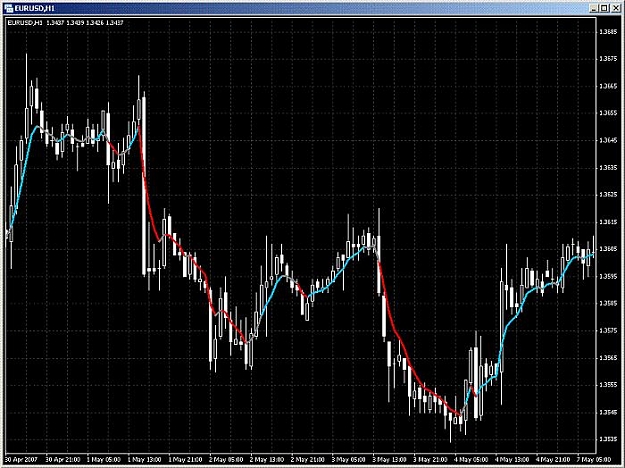This screenshot has height=468, width=625.
Task: Click the 1.3605 price label
Action: [x=608, y=249]
